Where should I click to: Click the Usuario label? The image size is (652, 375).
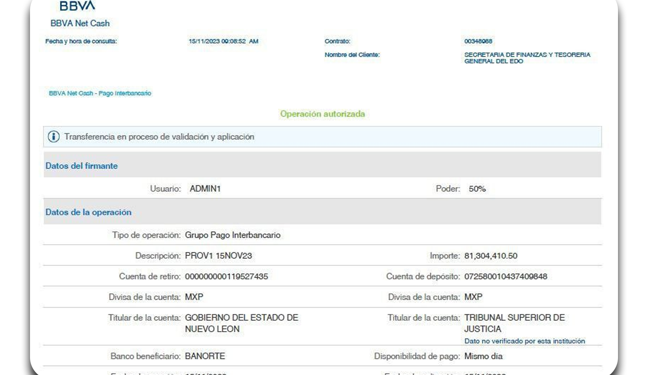pyautogui.click(x=165, y=189)
